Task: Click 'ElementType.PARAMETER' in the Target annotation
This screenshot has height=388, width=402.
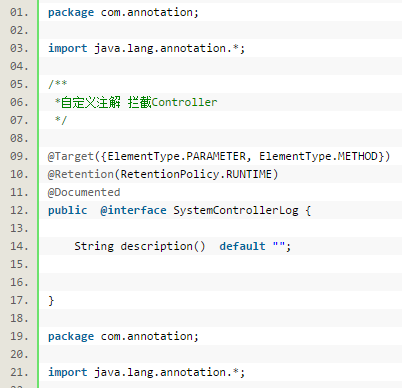Action: click(177, 156)
